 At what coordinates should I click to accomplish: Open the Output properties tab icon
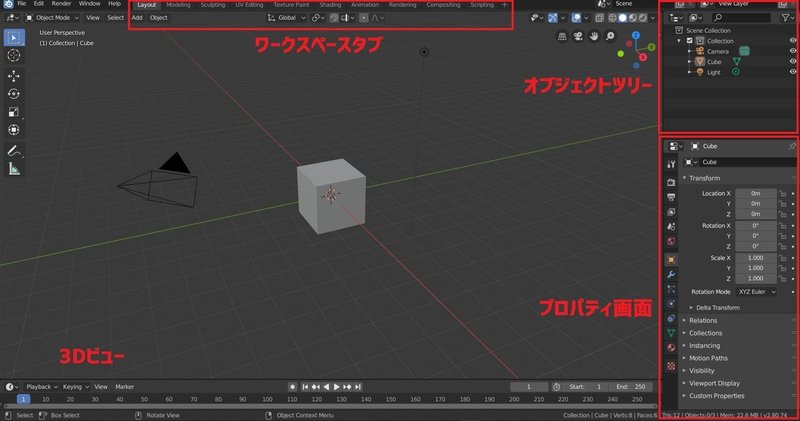point(671,197)
